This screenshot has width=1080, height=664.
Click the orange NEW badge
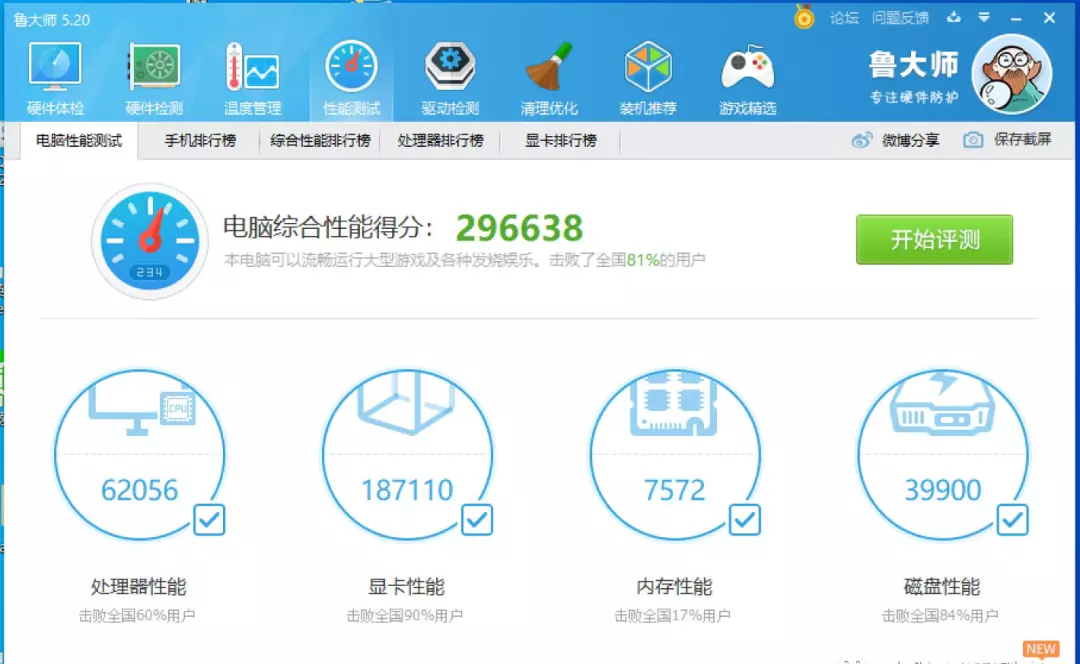click(x=1041, y=649)
